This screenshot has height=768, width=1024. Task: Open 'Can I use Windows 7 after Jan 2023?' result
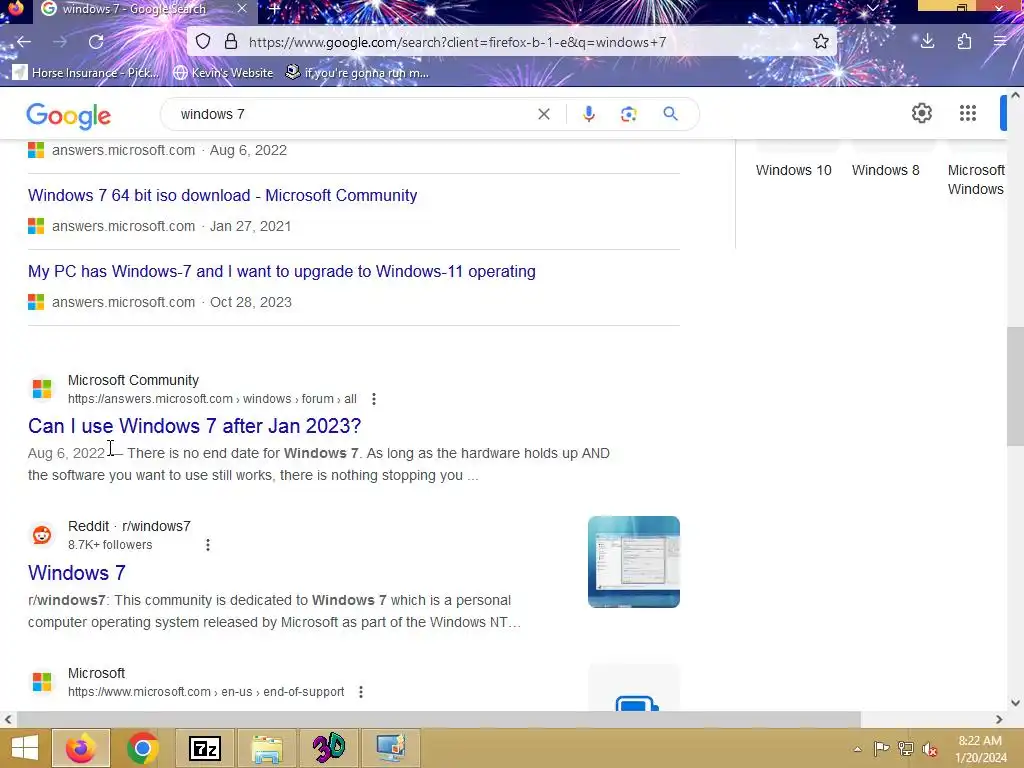(195, 426)
